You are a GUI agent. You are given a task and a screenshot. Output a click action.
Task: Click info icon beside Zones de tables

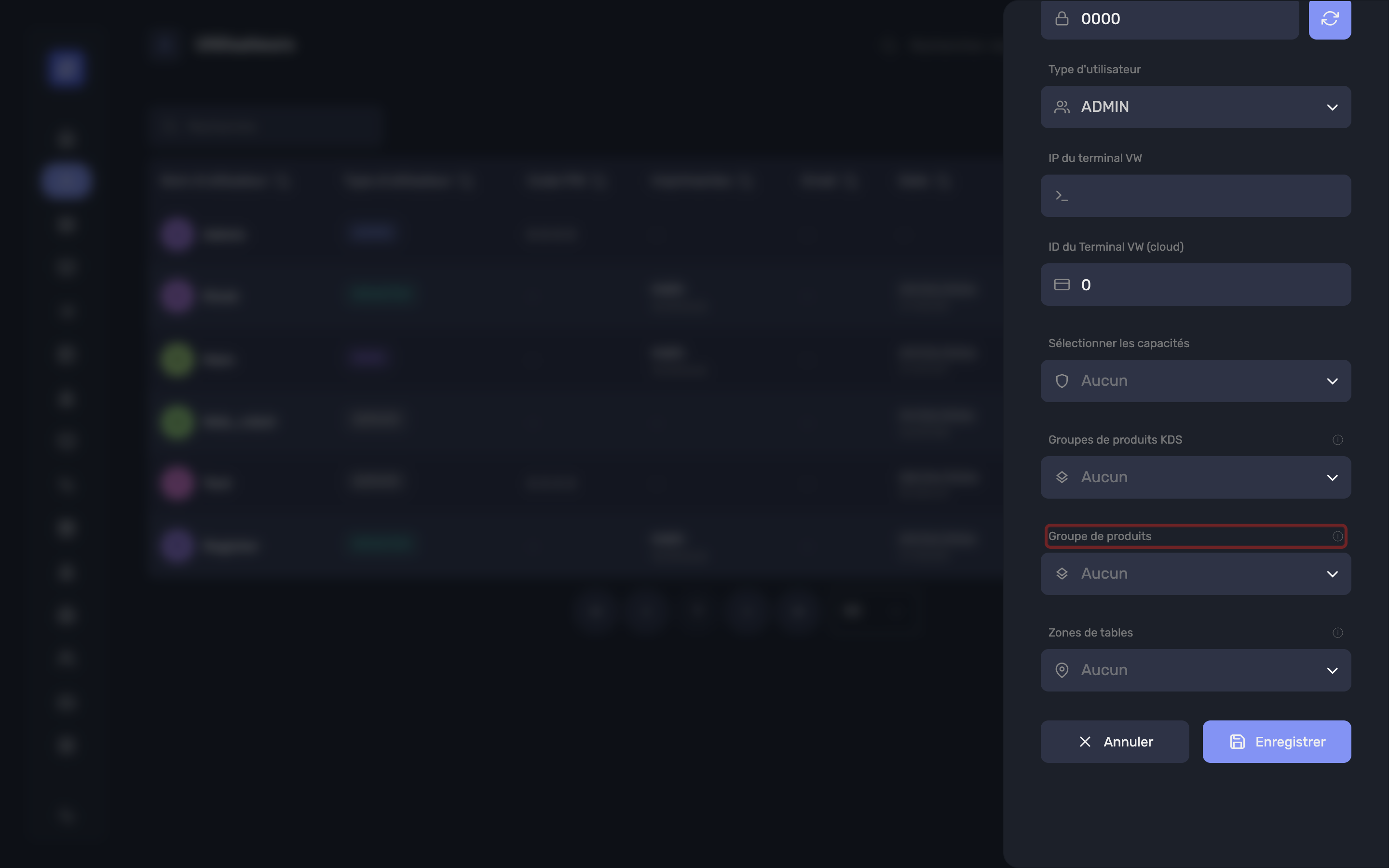tap(1337, 633)
